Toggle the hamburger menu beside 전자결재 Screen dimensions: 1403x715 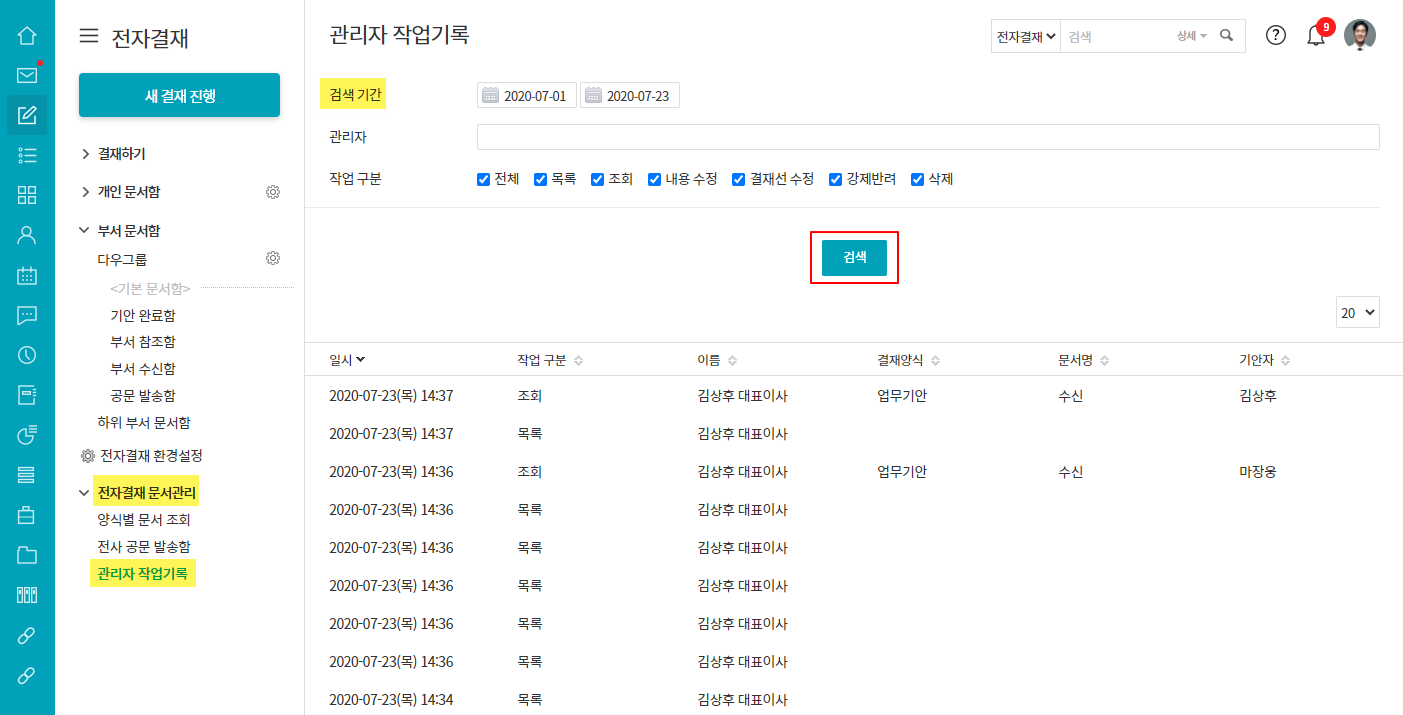(89, 37)
